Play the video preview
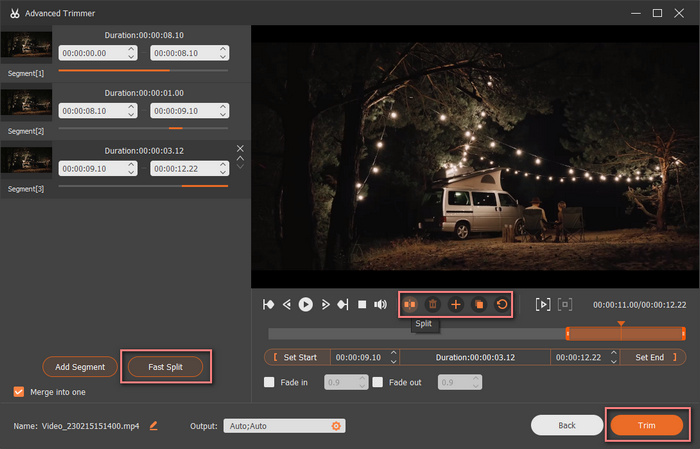Viewport: 700px width, 449px height. coord(306,304)
